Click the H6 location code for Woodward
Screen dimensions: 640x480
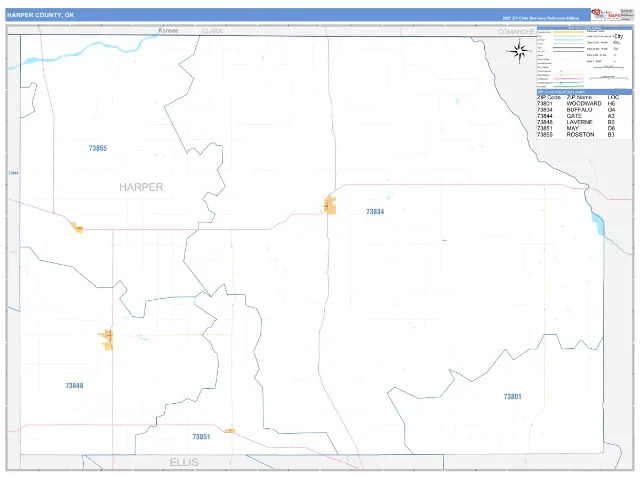(x=611, y=104)
